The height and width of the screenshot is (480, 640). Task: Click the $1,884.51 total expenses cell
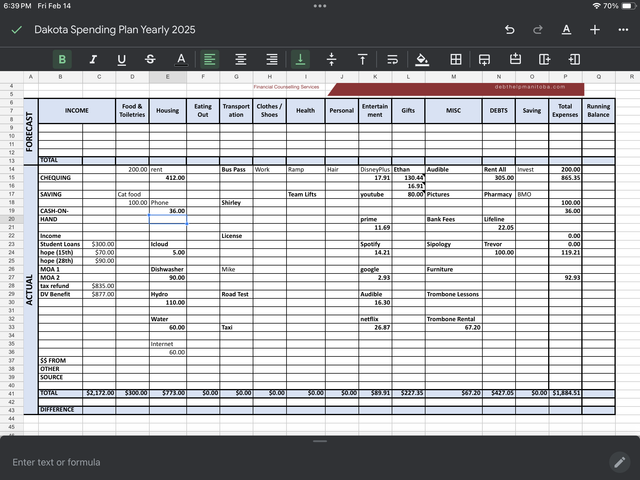pos(565,393)
